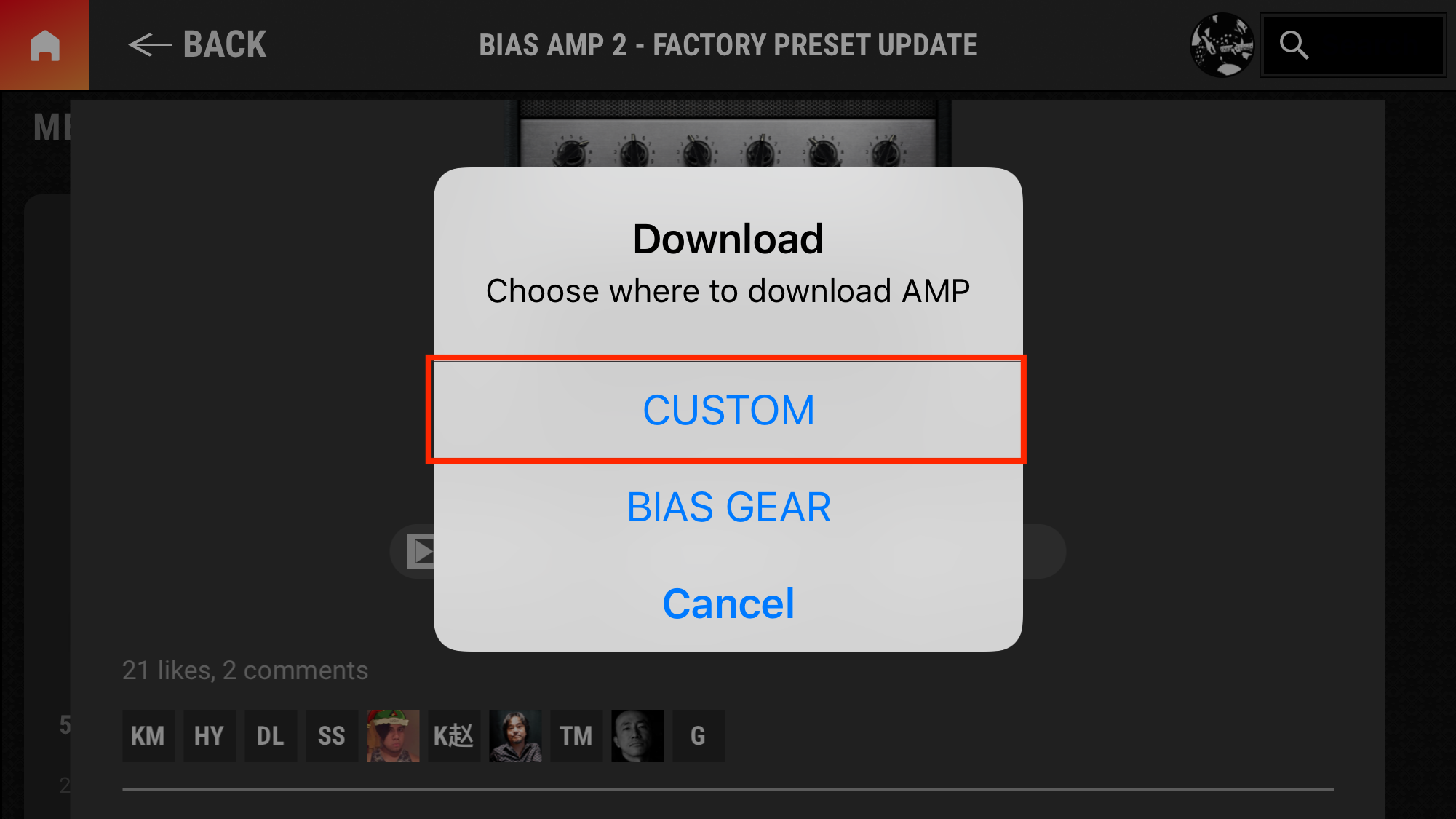Open the K赵 user avatar
Screen dimensions: 1456x819
tap(454, 736)
